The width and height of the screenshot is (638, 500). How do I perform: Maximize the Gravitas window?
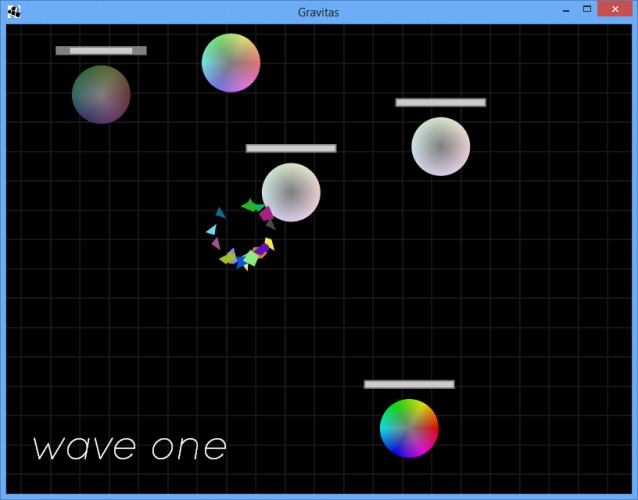(x=587, y=9)
